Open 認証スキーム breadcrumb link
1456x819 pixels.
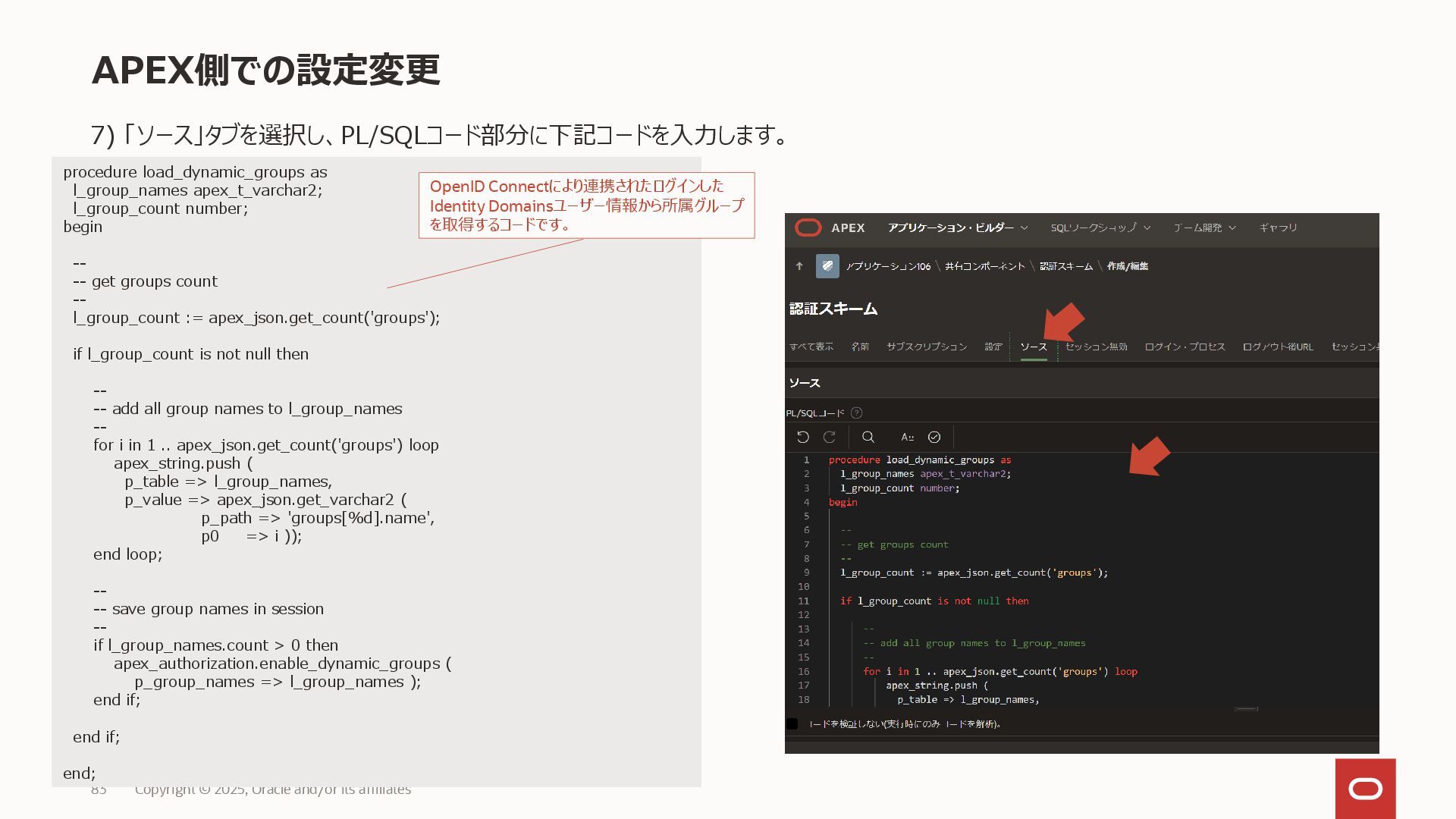[x=1065, y=266]
